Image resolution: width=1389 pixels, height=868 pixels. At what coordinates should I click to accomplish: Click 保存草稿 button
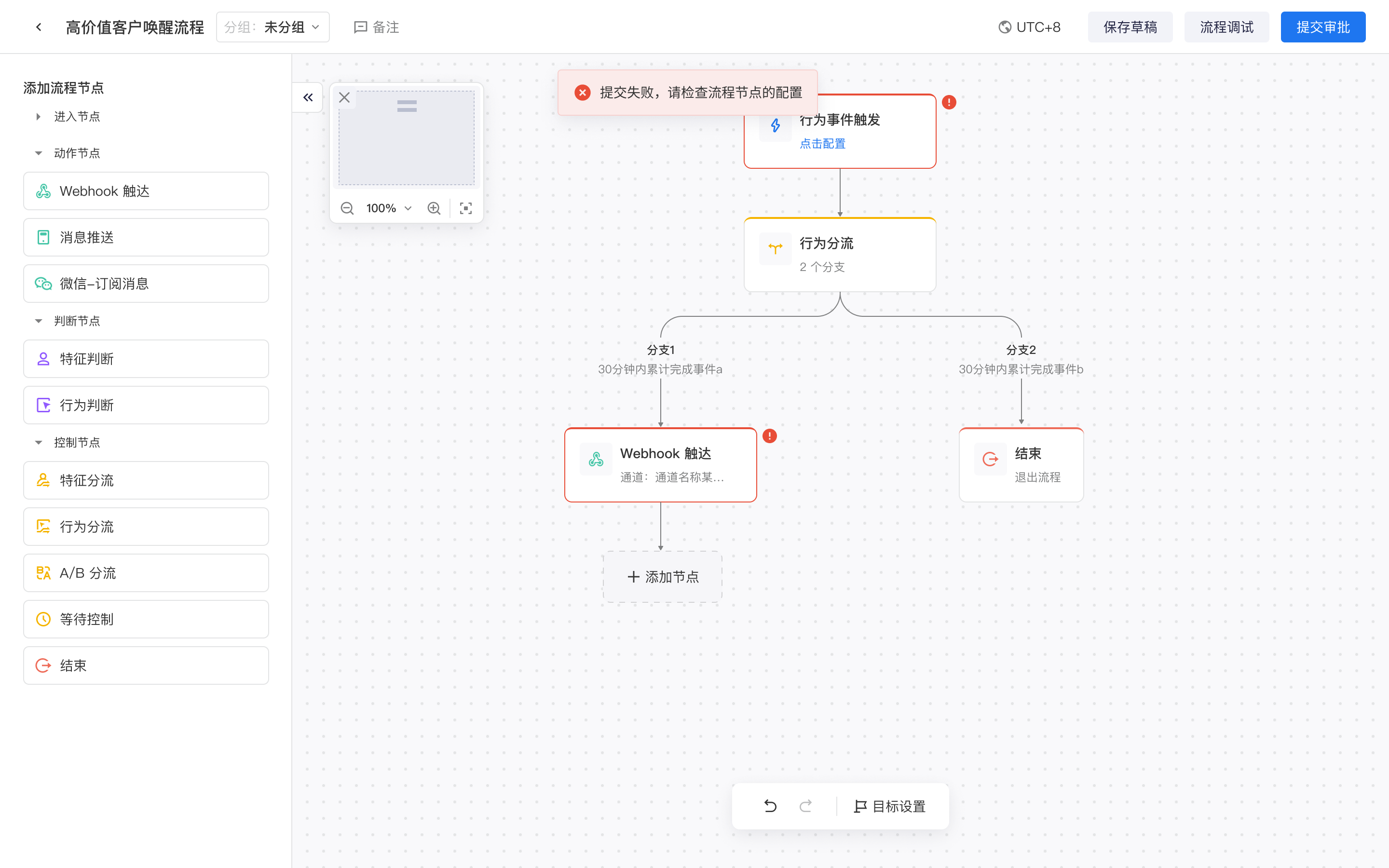(1130, 27)
